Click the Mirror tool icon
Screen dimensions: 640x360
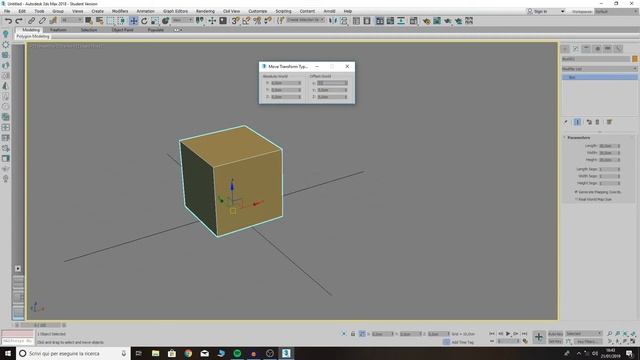pyautogui.click(x=333, y=21)
